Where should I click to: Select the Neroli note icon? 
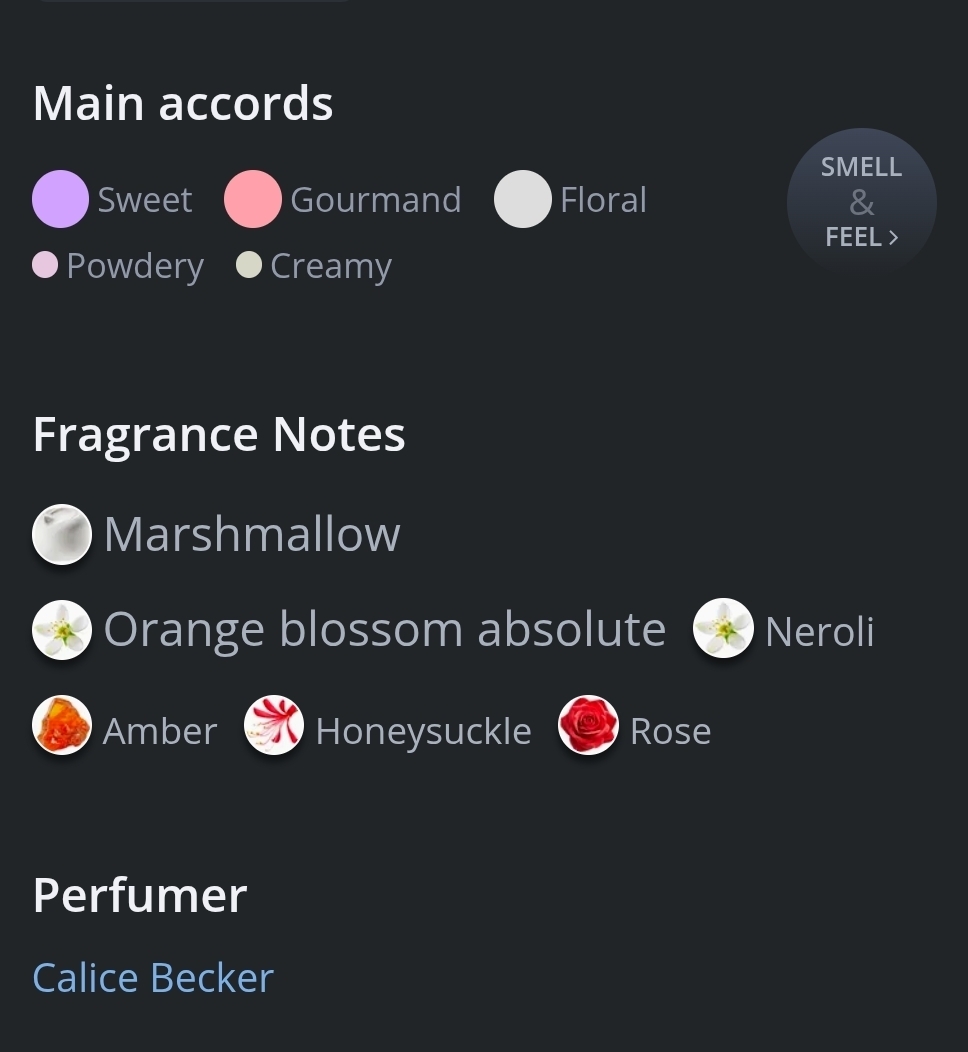pyautogui.click(x=723, y=628)
